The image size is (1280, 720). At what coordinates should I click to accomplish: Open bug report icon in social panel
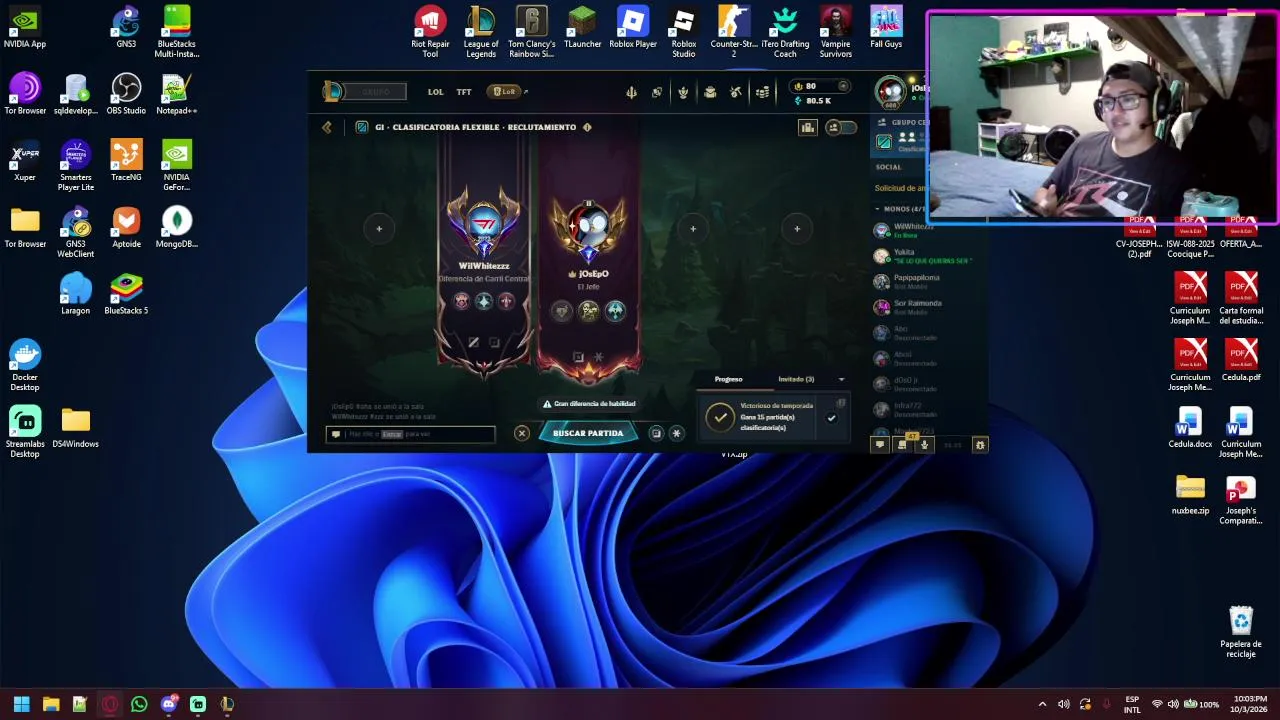click(x=980, y=445)
